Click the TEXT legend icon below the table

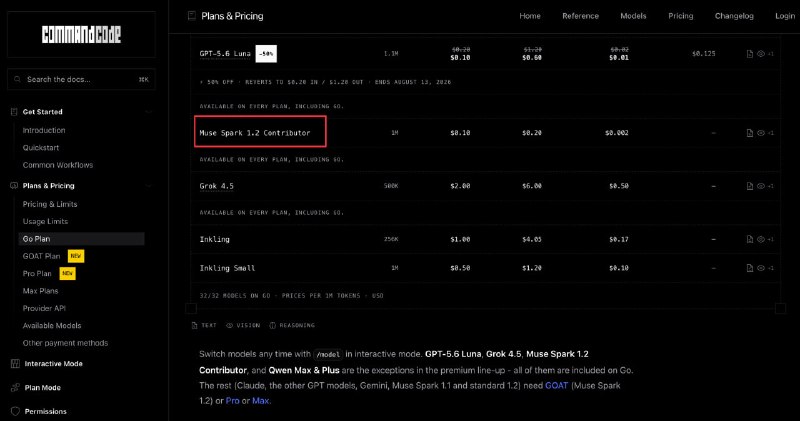click(194, 326)
